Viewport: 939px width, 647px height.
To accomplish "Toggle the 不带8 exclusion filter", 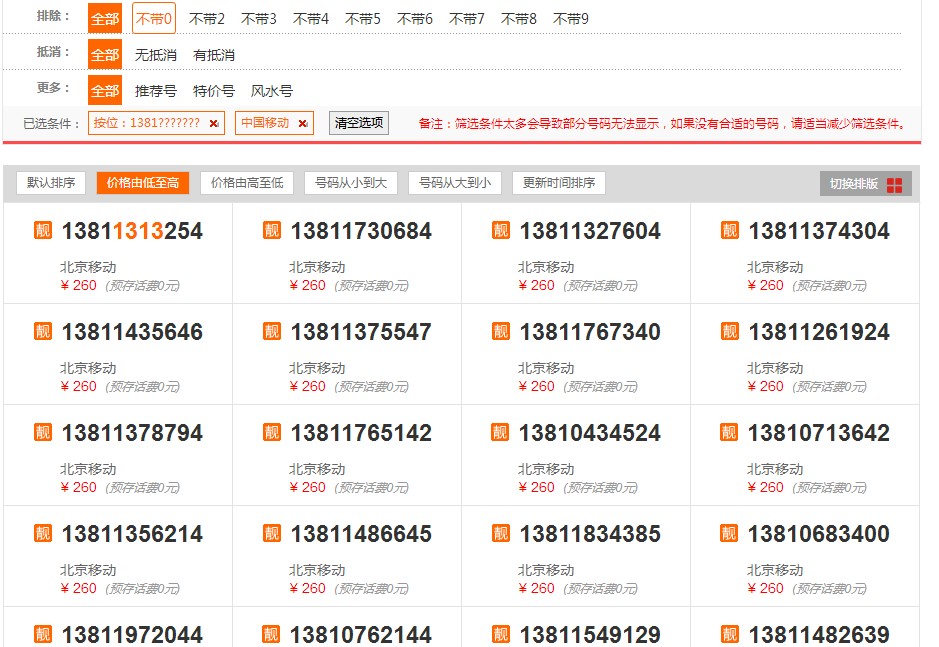I will [519, 19].
